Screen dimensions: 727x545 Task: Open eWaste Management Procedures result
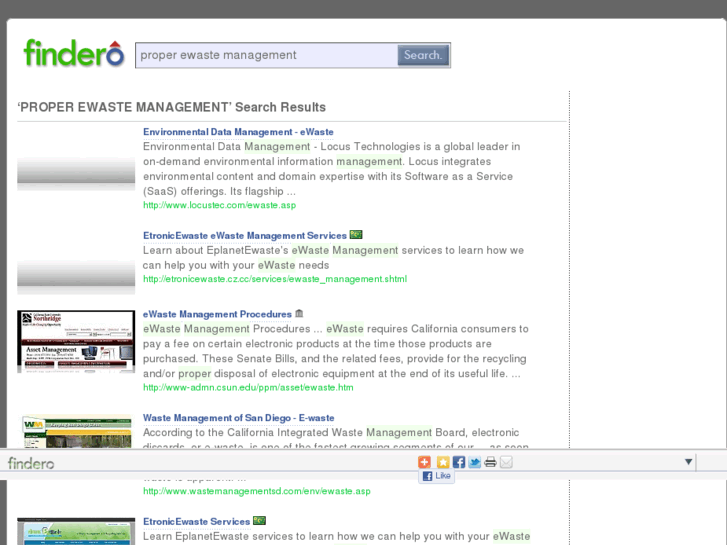pos(217,314)
